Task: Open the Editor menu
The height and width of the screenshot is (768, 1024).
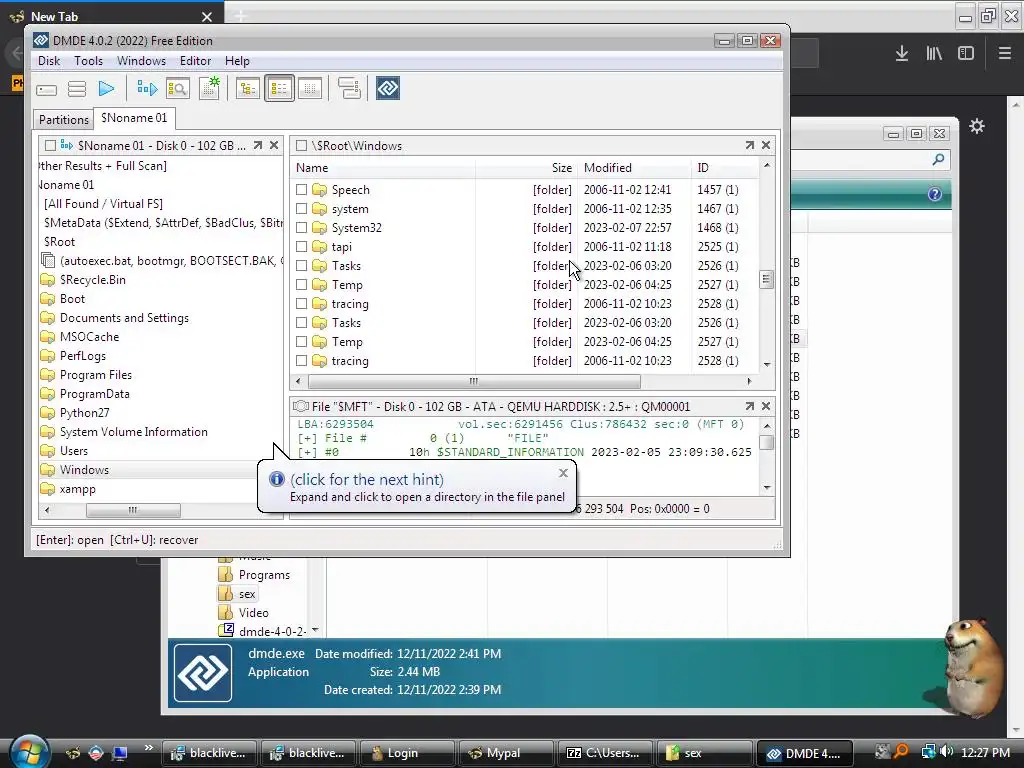Action: [195, 61]
